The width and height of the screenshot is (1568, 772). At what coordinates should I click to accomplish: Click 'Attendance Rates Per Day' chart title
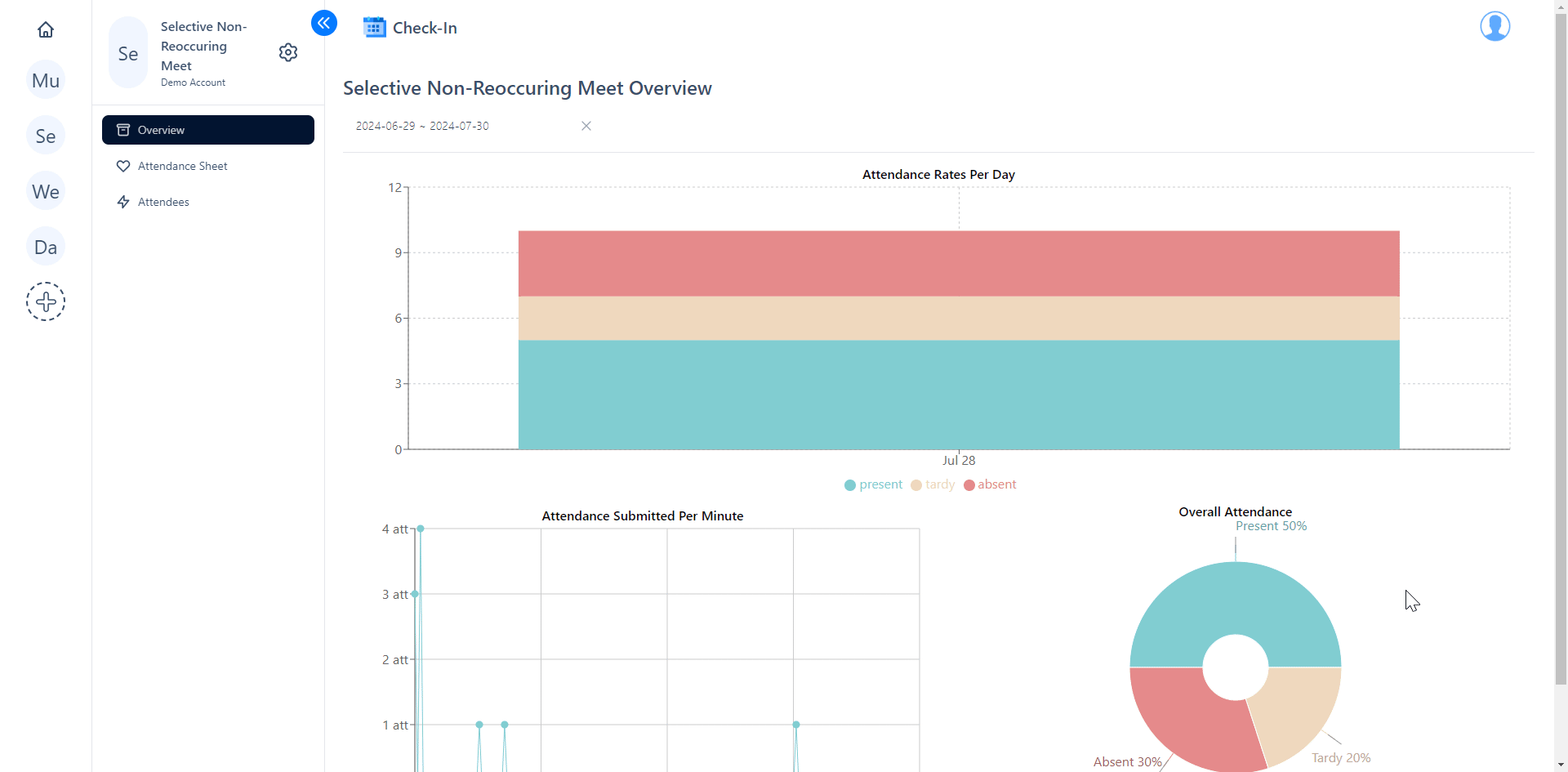pyautogui.click(x=938, y=175)
